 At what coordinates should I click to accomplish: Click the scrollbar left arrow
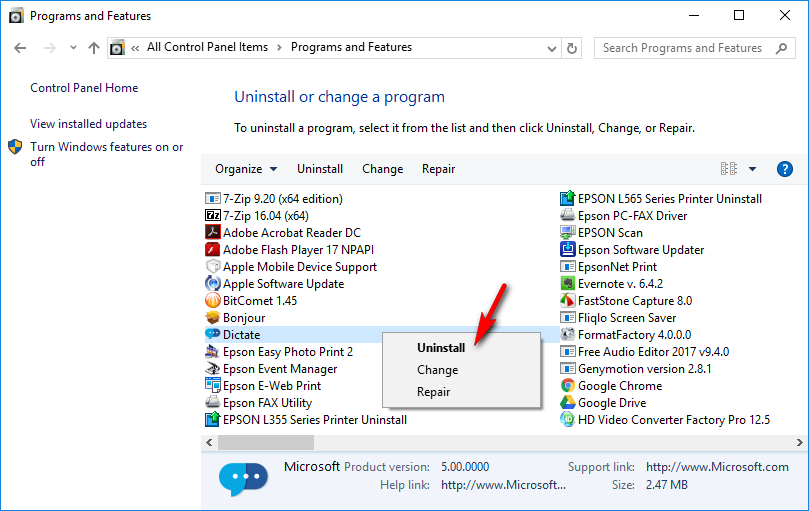[209, 442]
